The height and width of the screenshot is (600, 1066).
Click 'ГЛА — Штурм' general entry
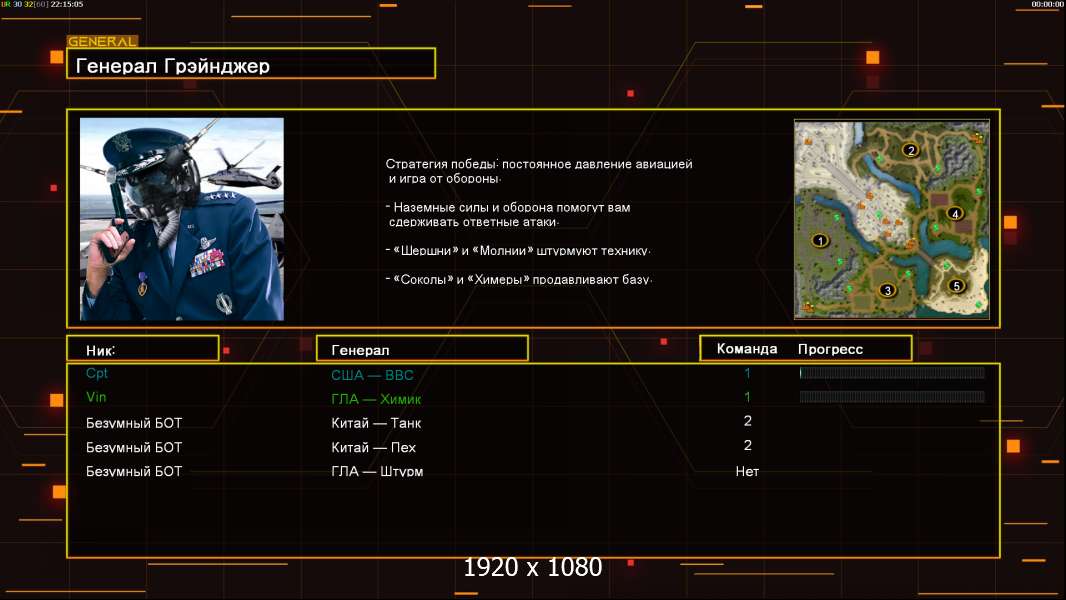pyautogui.click(x=377, y=472)
